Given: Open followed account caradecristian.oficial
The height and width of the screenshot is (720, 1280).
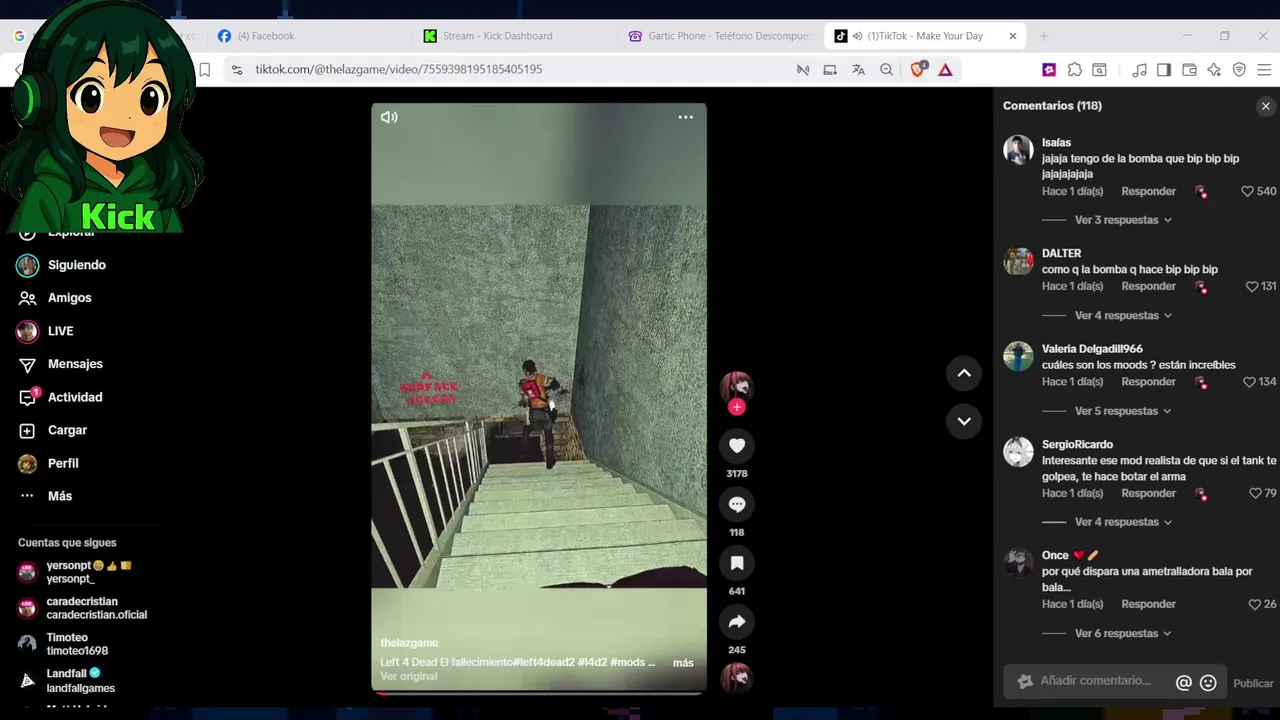Looking at the screenshot, I should pos(82,608).
